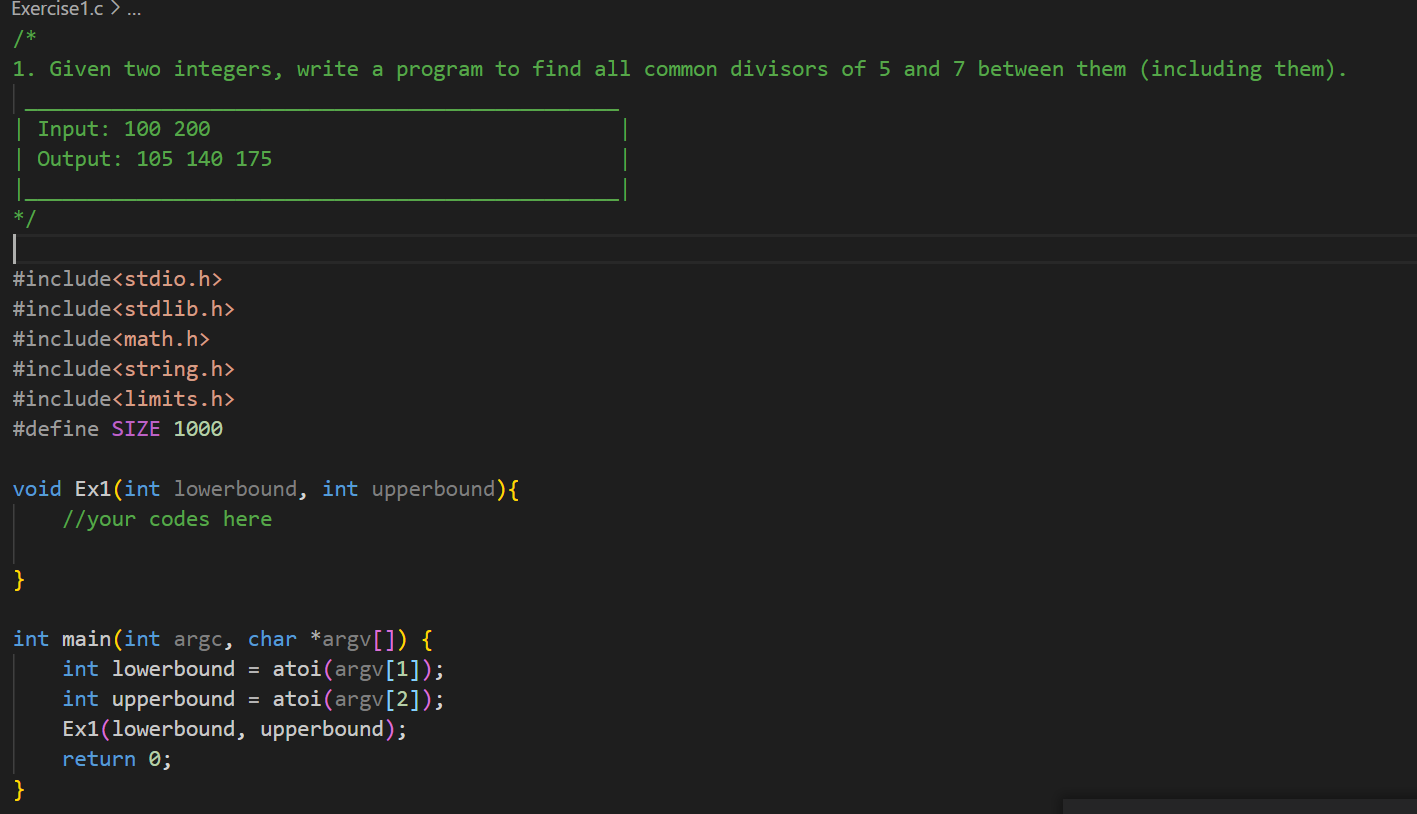The height and width of the screenshot is (814, 1417).
Task: Place cursor on the Ex1 function definition
Action: [92, 488]
